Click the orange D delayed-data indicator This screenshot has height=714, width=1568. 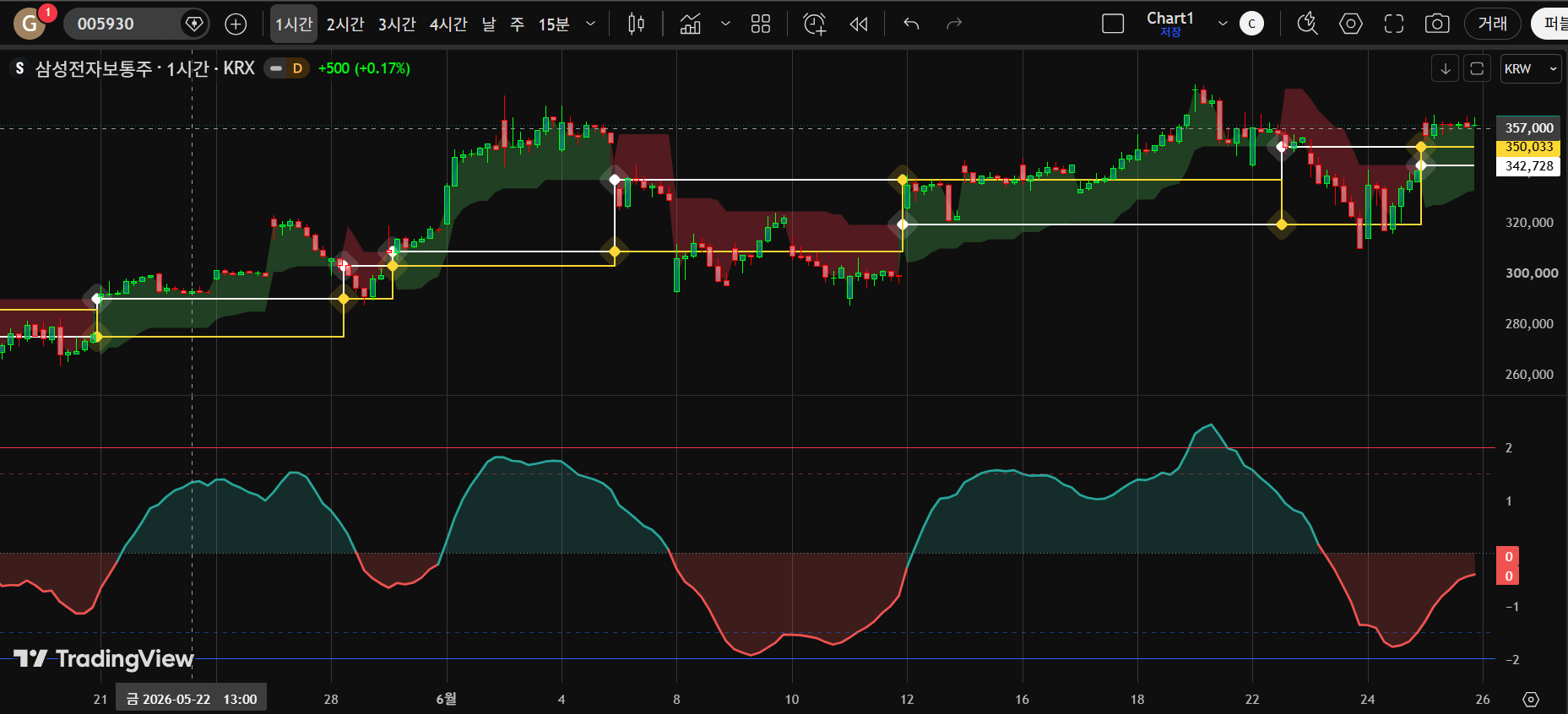point(297,68)
